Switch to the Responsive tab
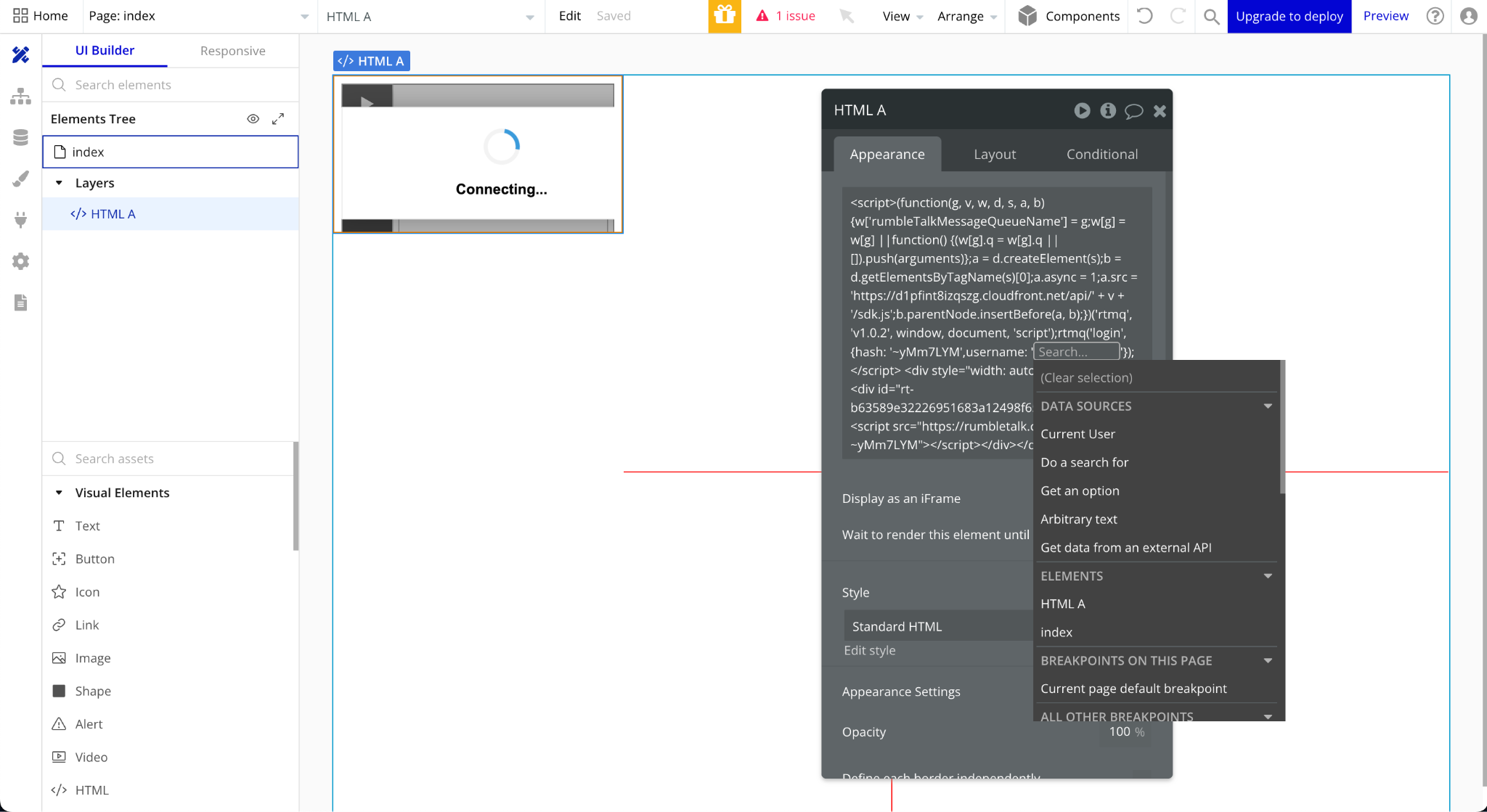This screenshot has width=1487, height=812. tap(232, 51)
